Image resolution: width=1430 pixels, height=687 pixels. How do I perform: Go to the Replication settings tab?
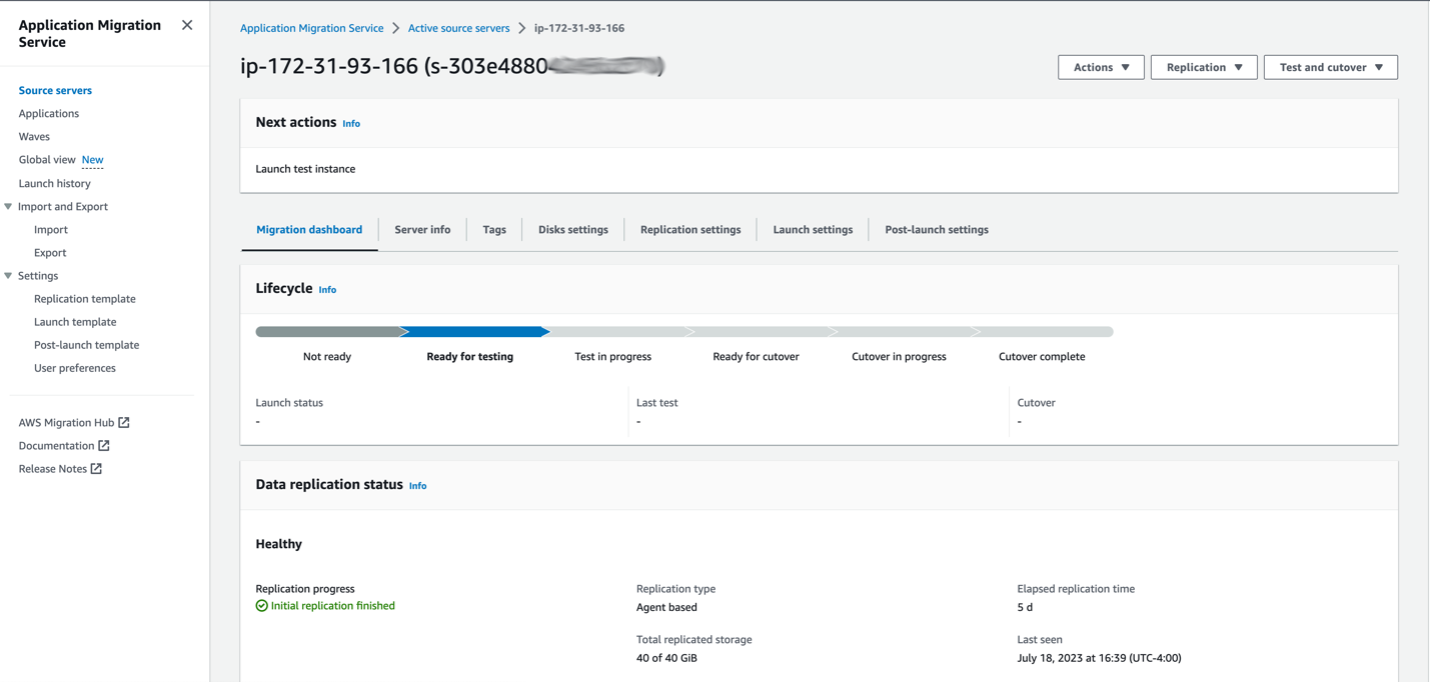click(x=690, y=230)
